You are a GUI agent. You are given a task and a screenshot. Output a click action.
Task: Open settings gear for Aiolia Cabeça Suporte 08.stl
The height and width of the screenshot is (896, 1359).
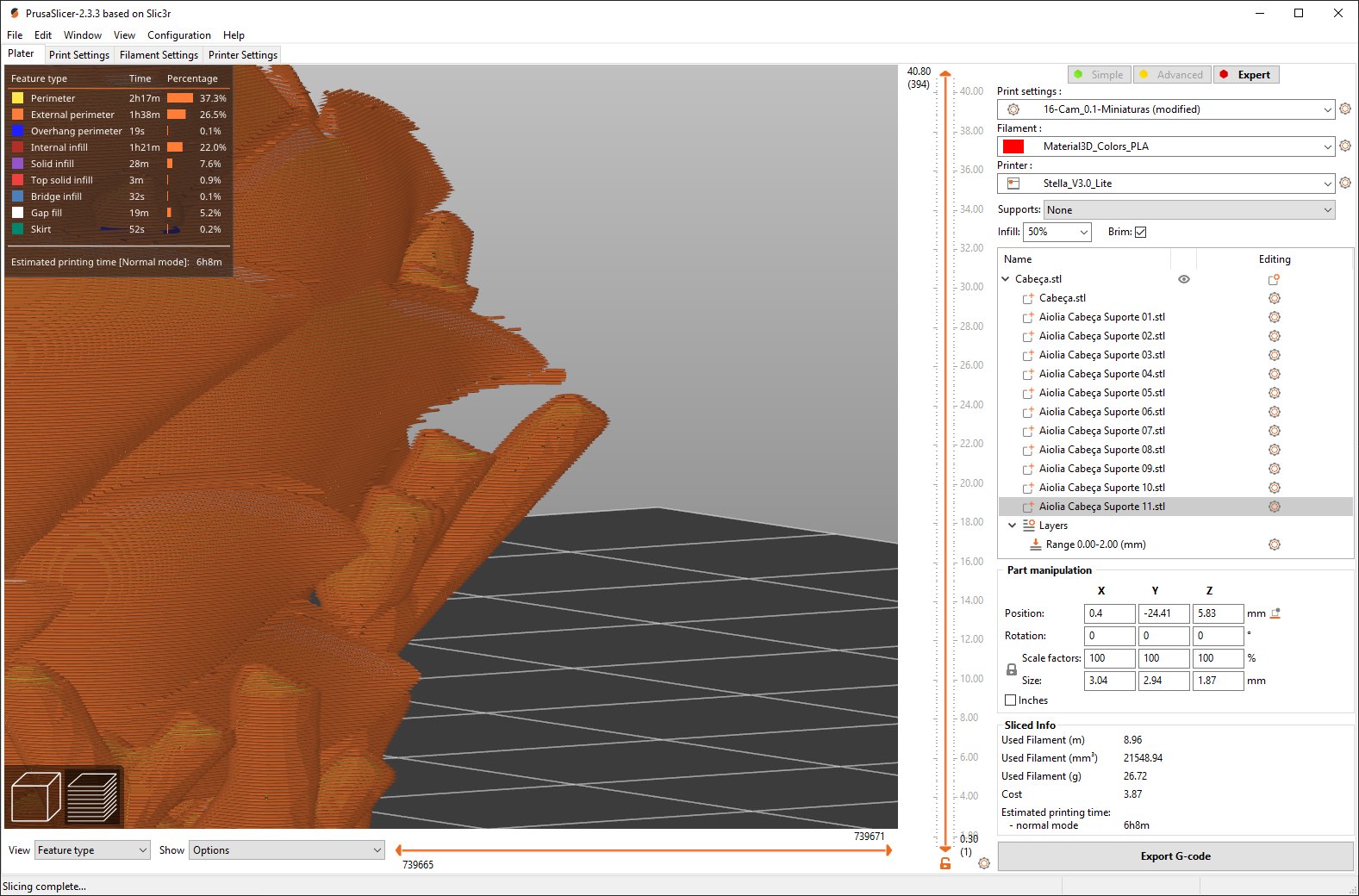pyautogui.click(x=1274, y=450)
